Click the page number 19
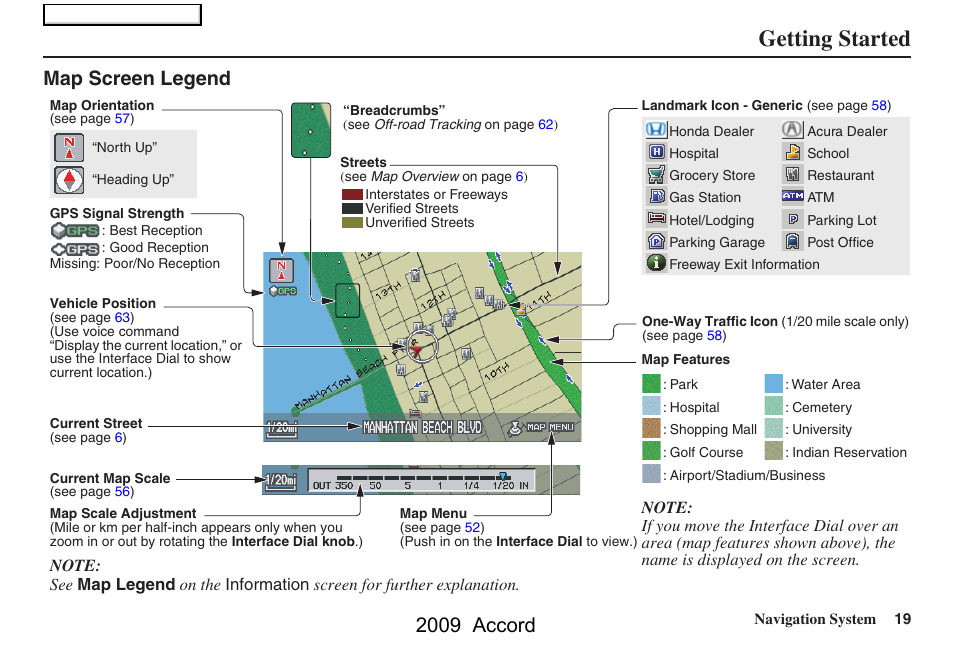Image resolution: width=954 pixels, height=652 pixels. (x=902, y=619)
